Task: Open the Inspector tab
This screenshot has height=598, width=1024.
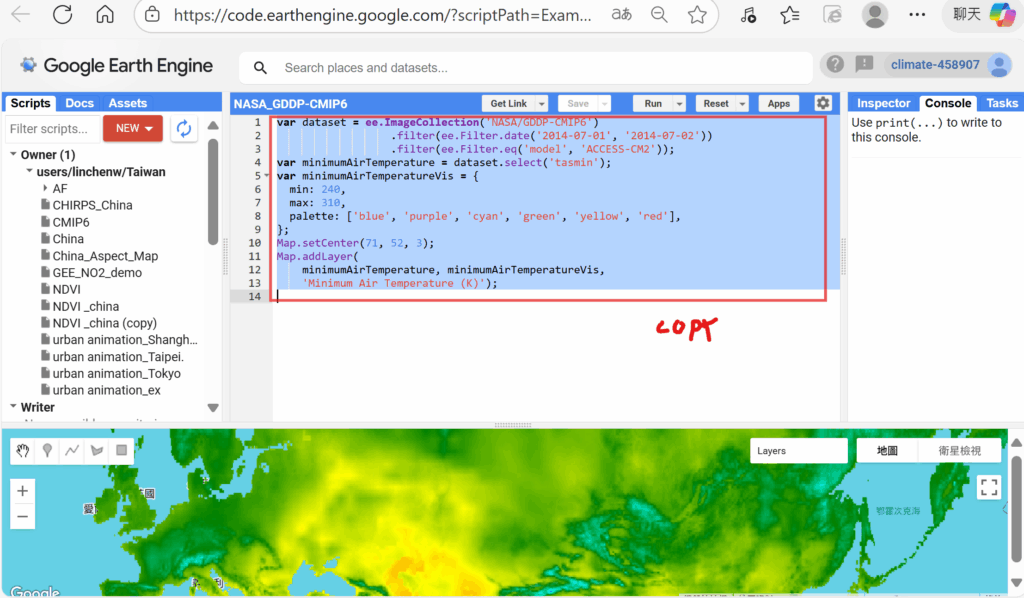Action: point(883,103)
